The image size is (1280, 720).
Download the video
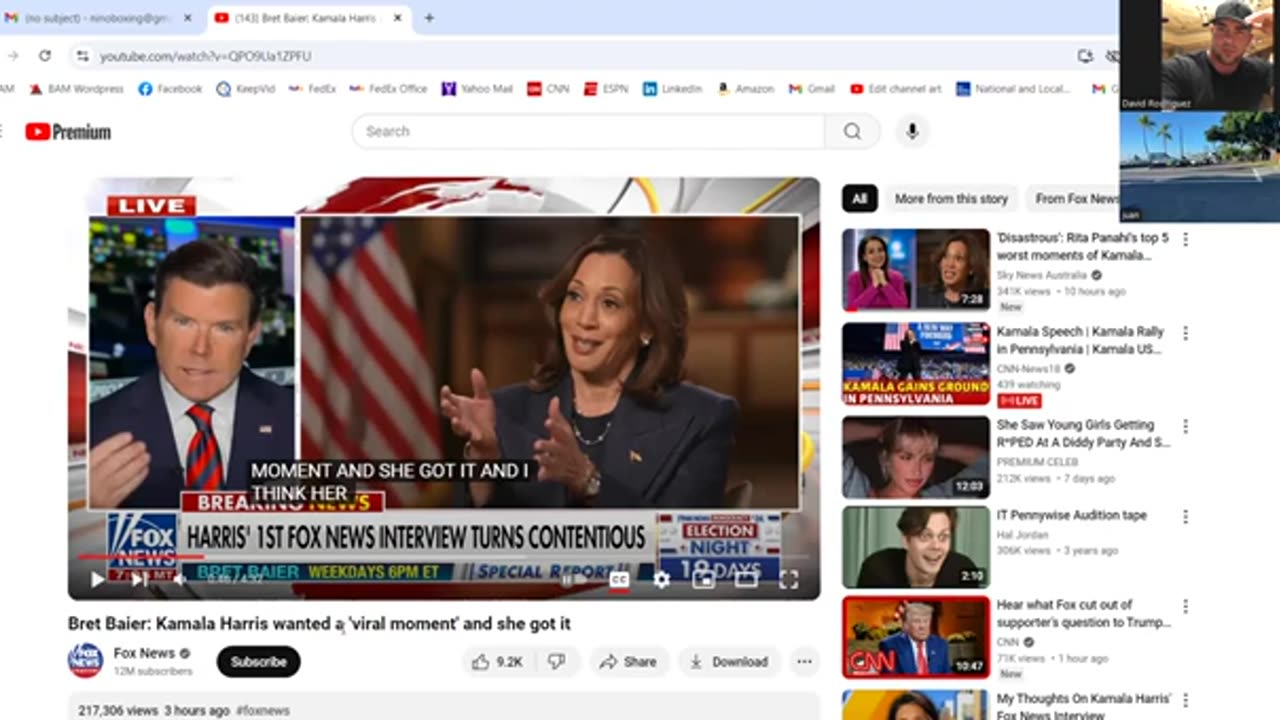pos(728,662)
